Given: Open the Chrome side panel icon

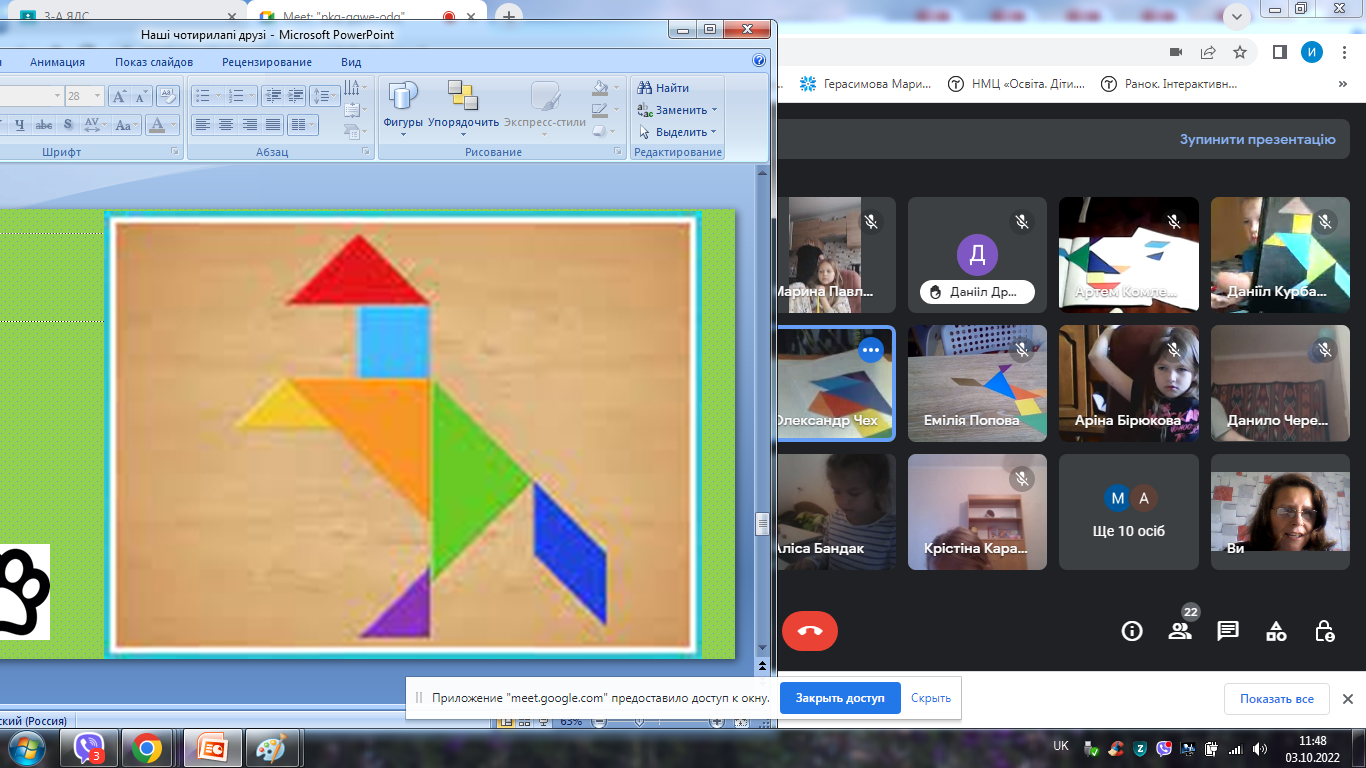Looking at the screenshot, I should click(1279, 52).
